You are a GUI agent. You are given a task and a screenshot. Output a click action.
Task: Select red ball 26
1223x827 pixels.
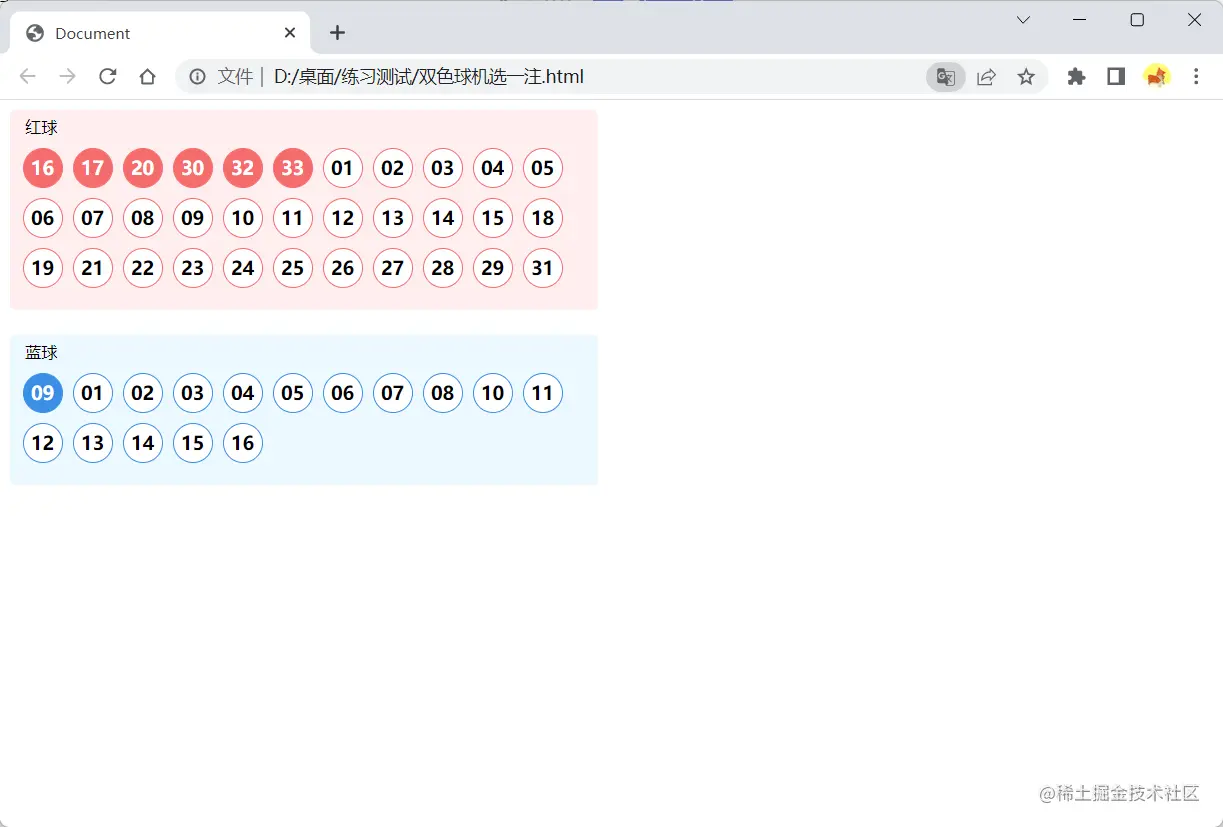coord(343,268)
